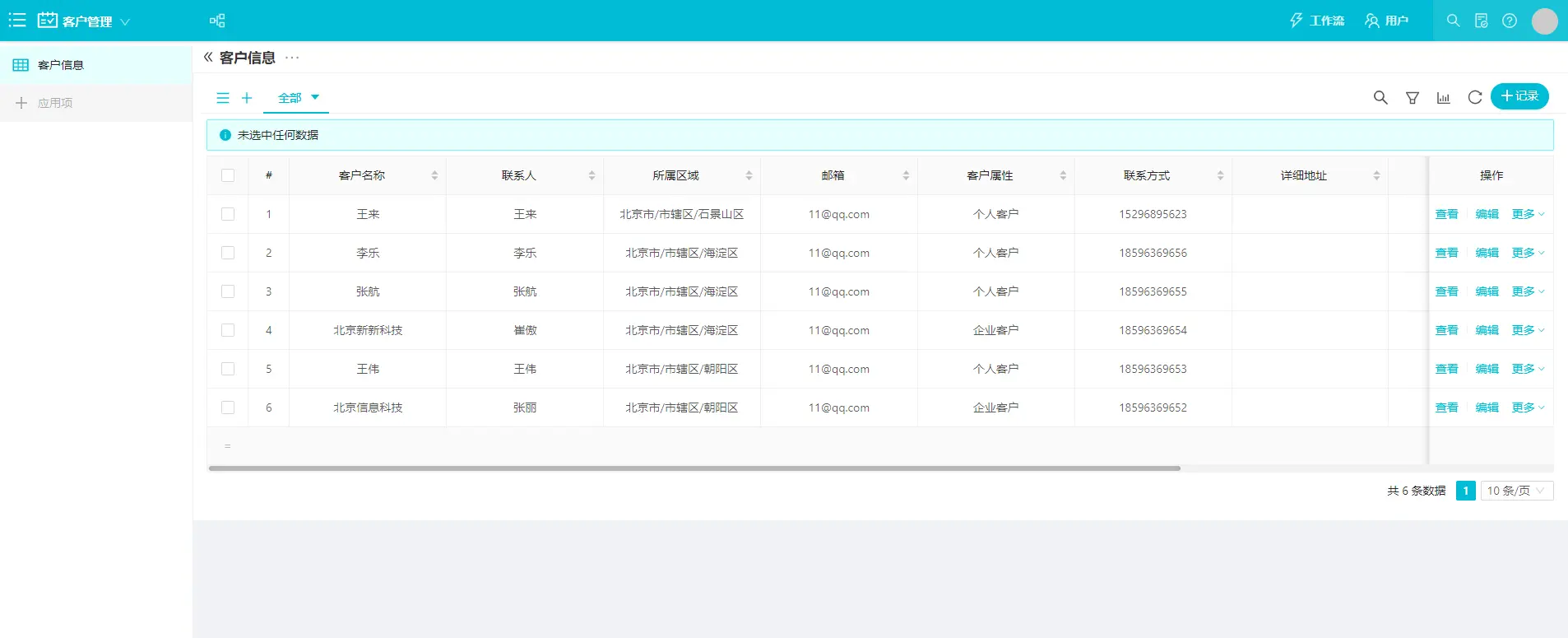Switch to the 全部 view tab

point(290,98)
